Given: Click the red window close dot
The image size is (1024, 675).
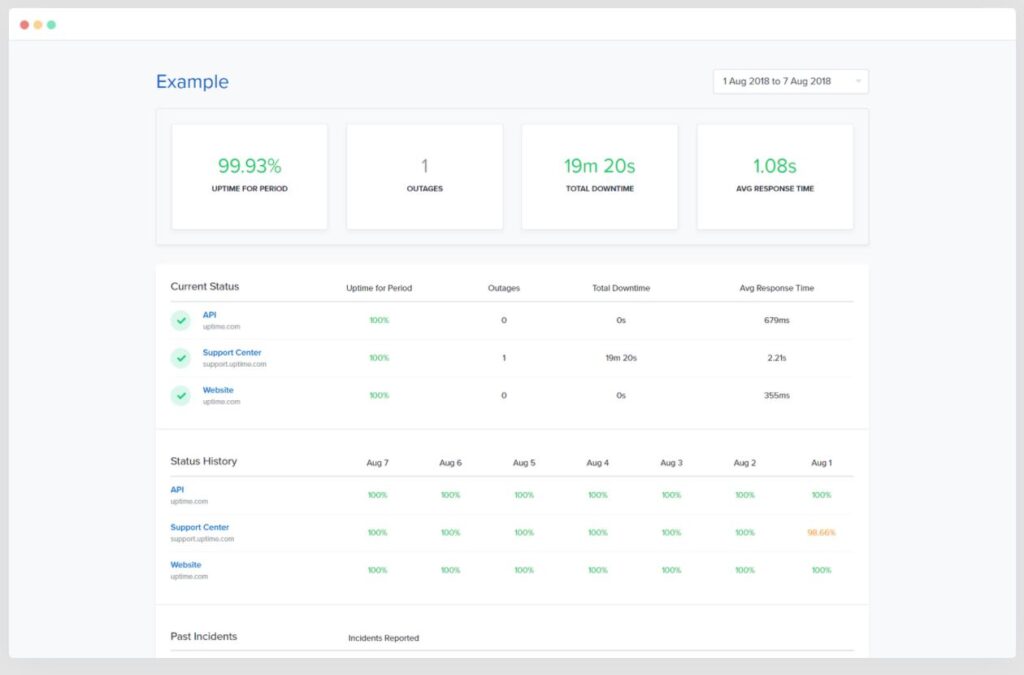Looking at the screenshot, I should tap(25, 25).
